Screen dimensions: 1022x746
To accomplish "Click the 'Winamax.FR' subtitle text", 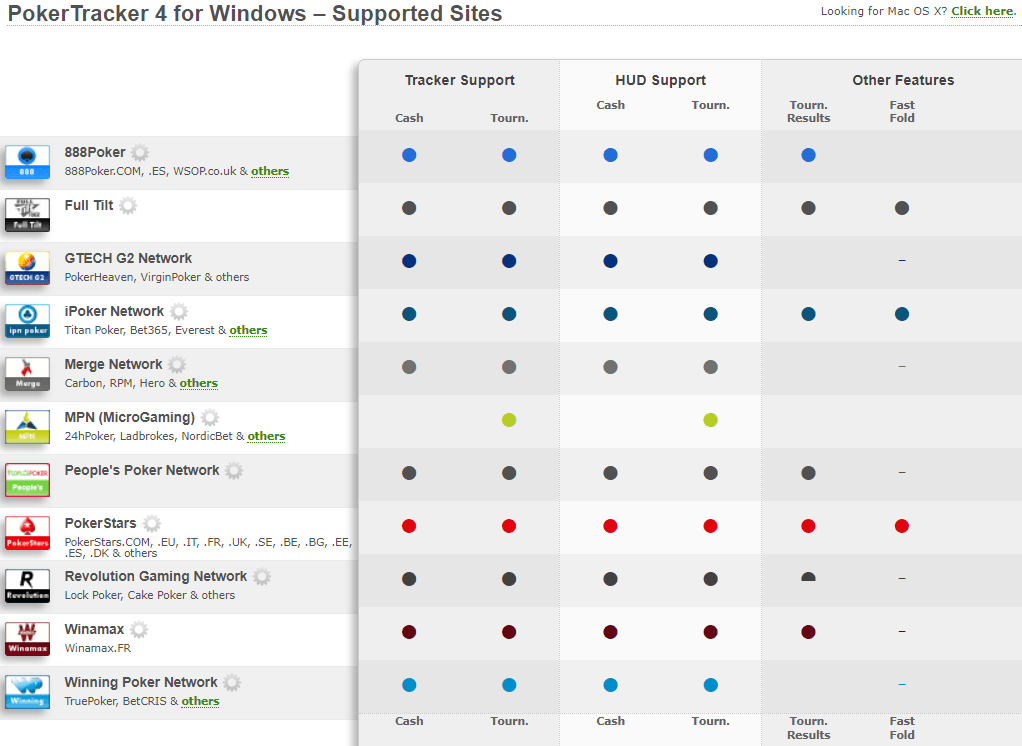I will tap(98, 648).
